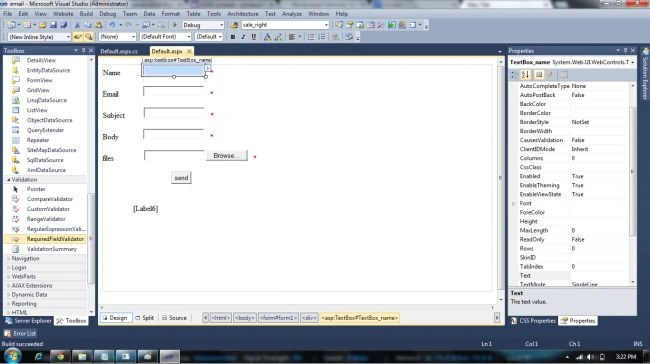Click the numbered list icon

pos(322,37)
